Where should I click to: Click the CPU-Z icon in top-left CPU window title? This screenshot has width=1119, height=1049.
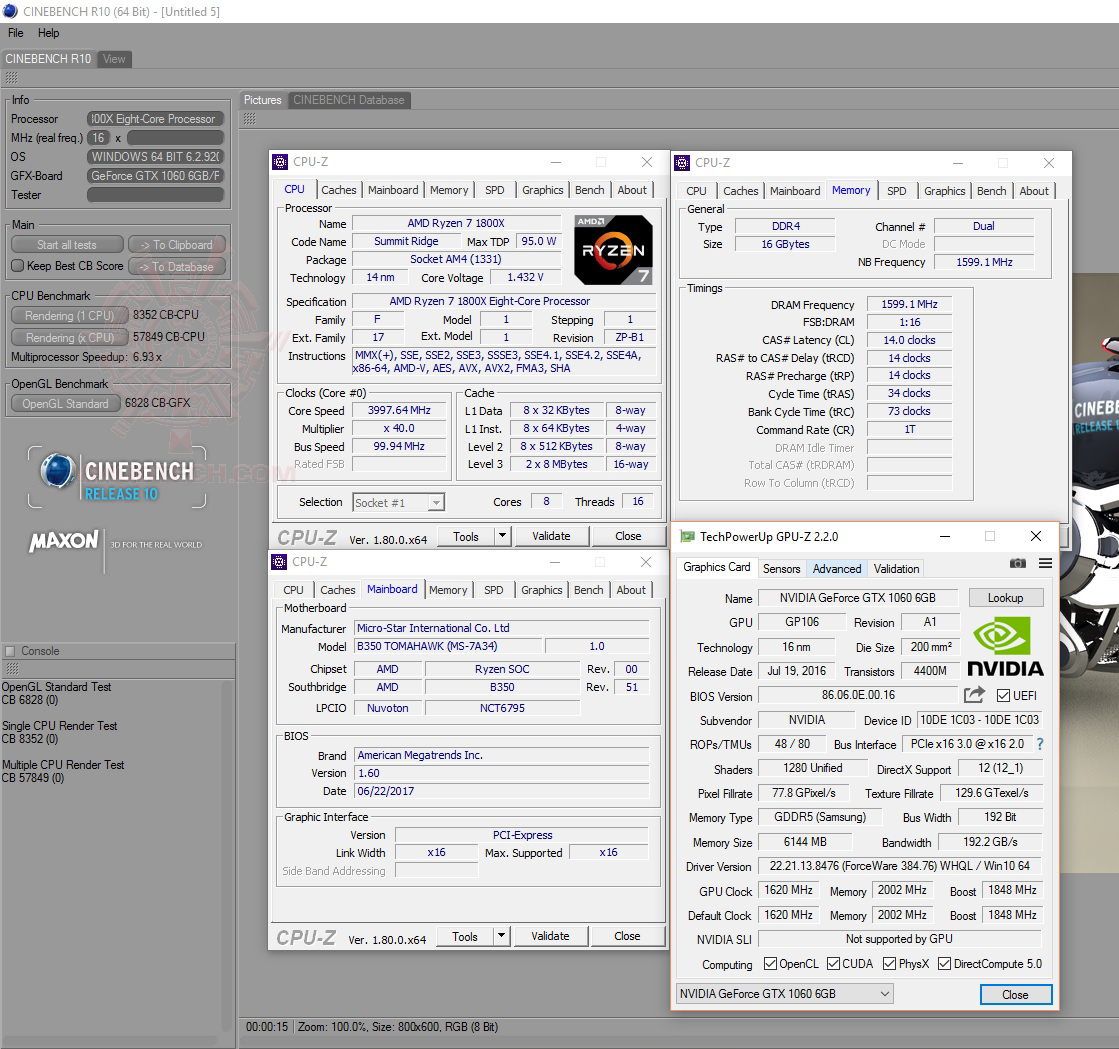tap(280, 162)
